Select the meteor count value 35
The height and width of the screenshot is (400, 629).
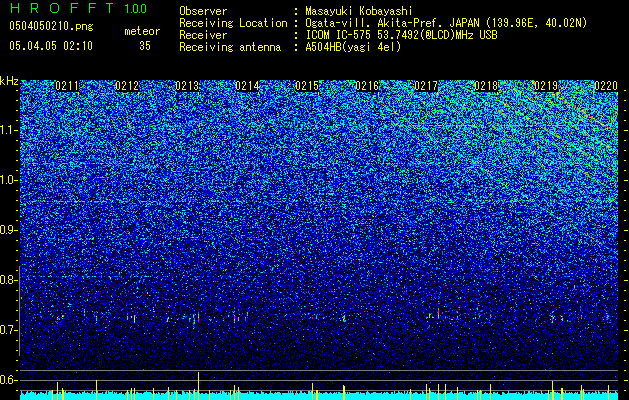145,46
